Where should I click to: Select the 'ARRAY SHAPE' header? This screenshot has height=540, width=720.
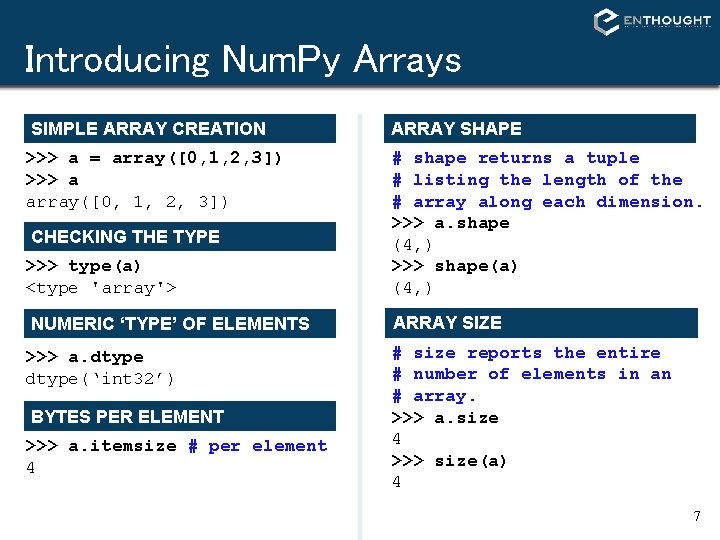tap(540, 129)
